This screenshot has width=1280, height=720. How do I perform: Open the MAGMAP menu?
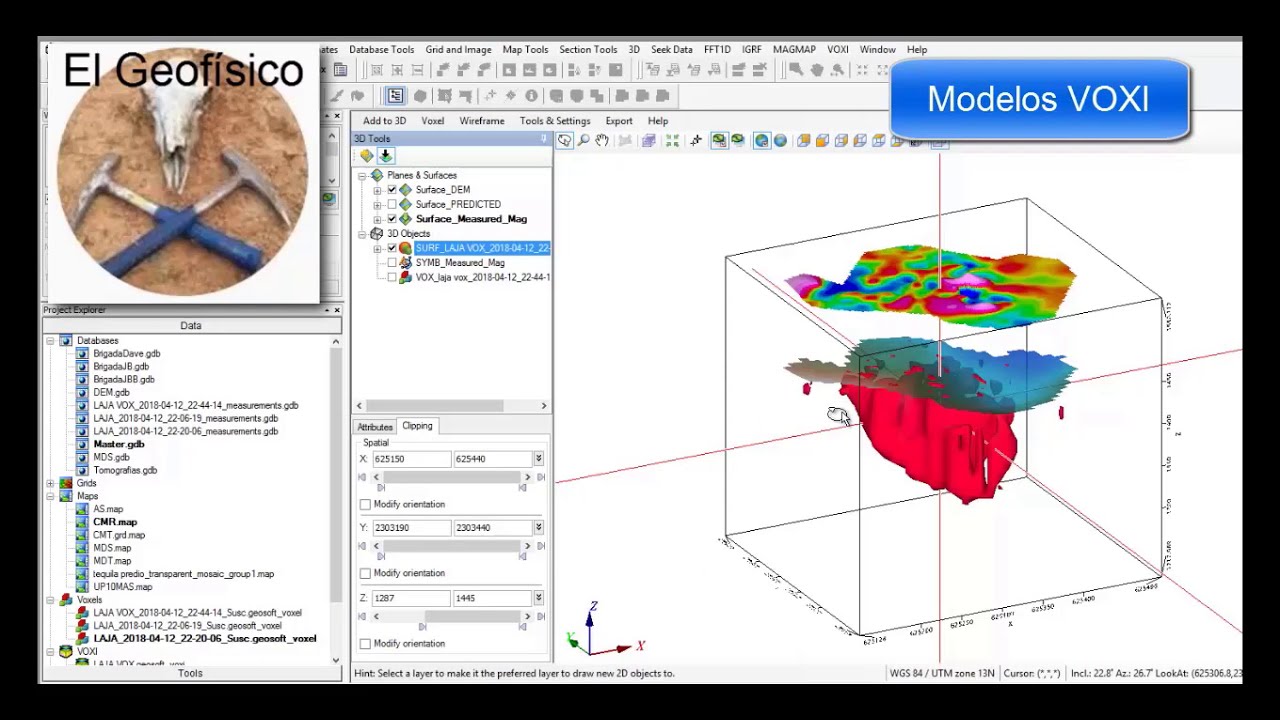click(794, 49)
